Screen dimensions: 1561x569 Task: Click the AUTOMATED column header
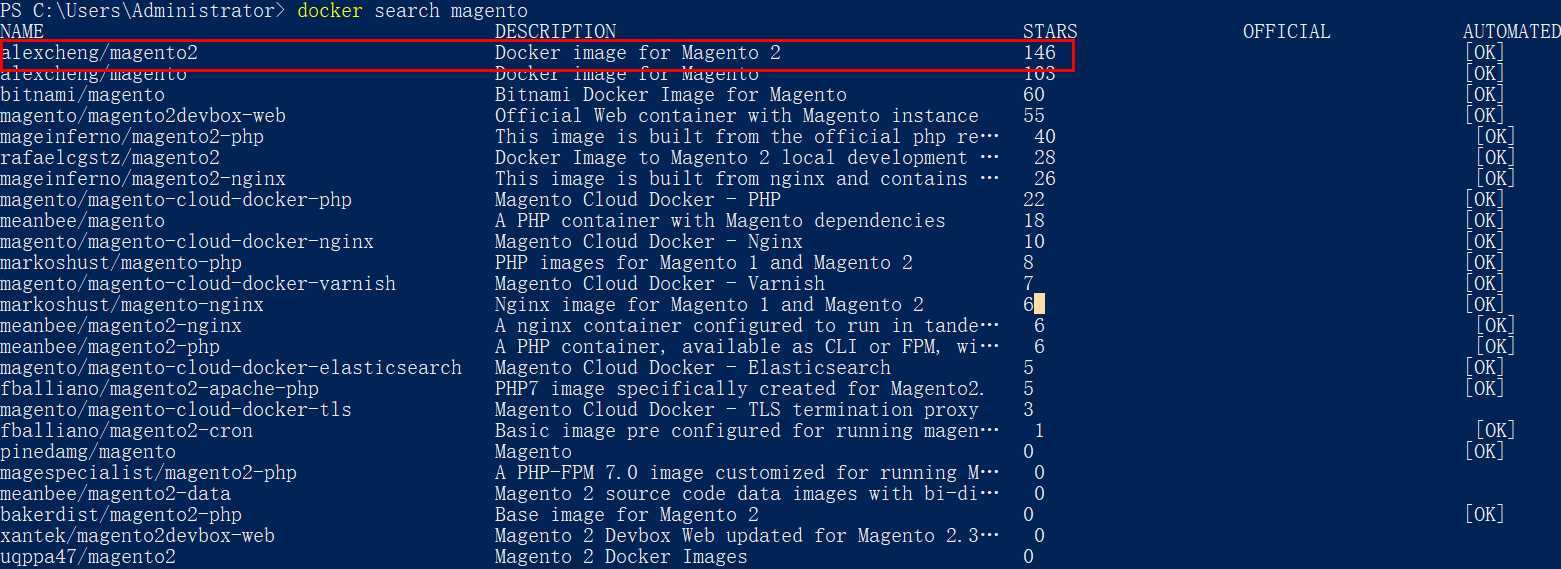tap(1511, 32)
